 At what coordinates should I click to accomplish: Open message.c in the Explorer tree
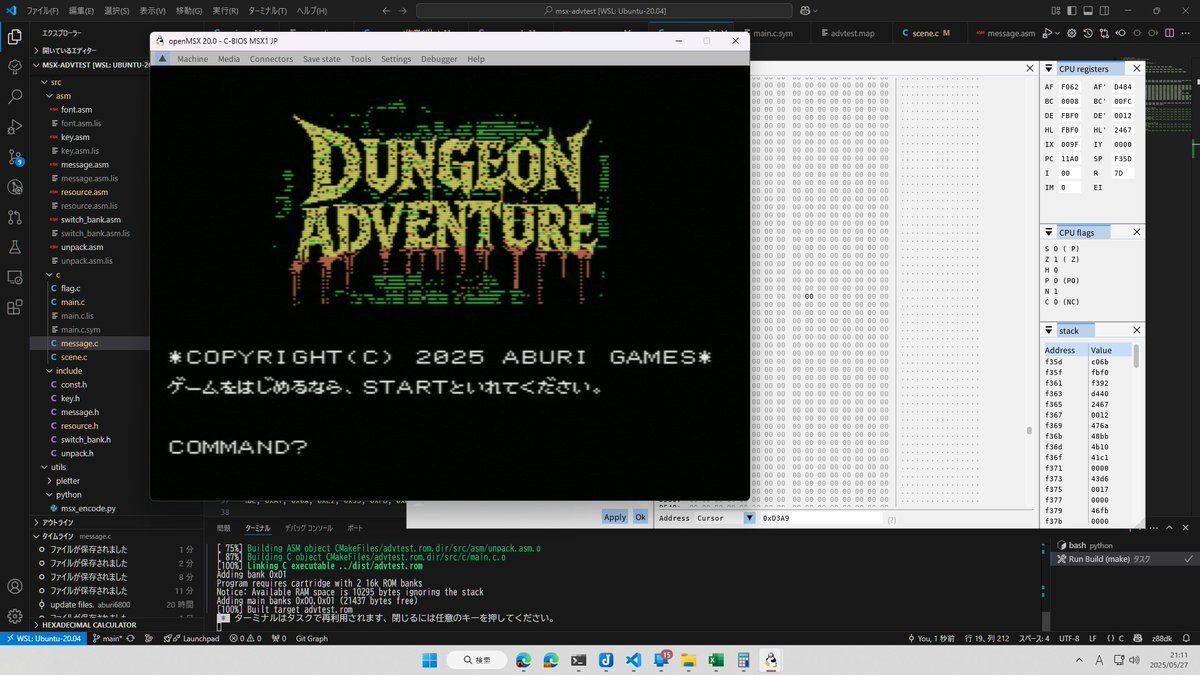[80, 343]
